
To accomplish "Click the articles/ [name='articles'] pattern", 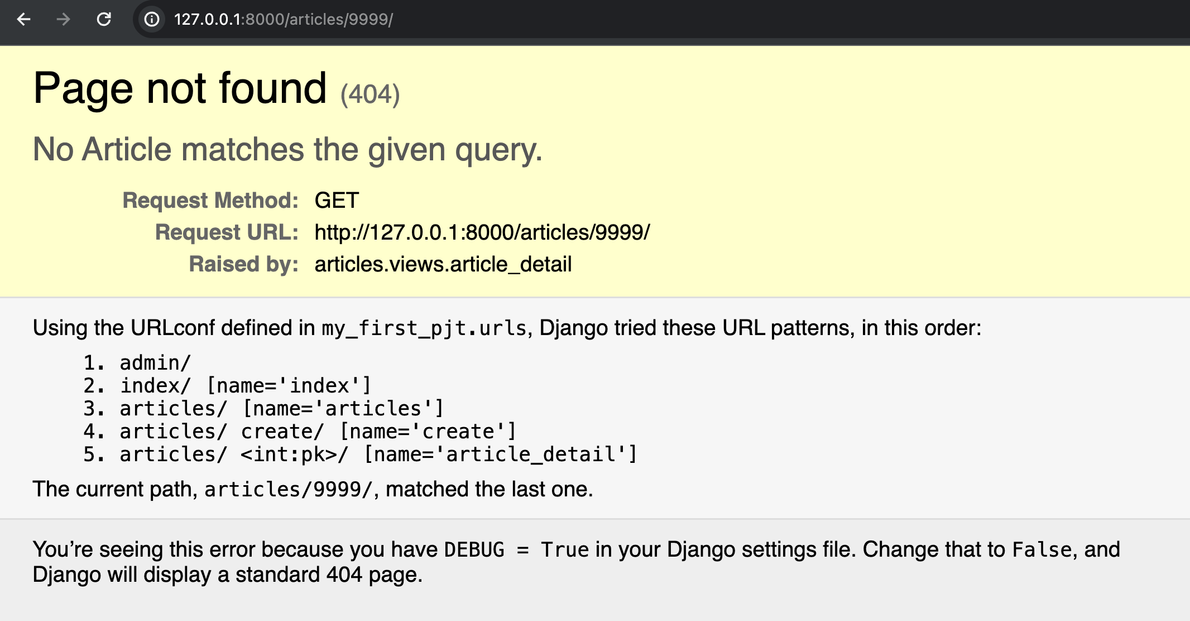I will click(x=282, y=408).
